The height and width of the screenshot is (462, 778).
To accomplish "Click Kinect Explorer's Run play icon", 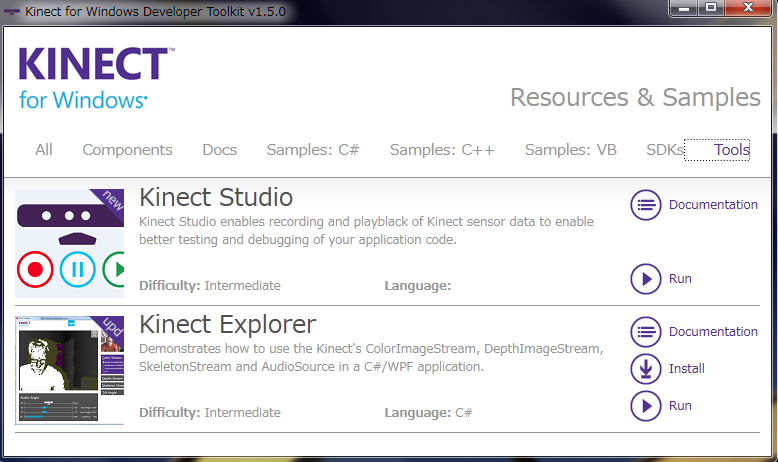I will click(647, 406).
